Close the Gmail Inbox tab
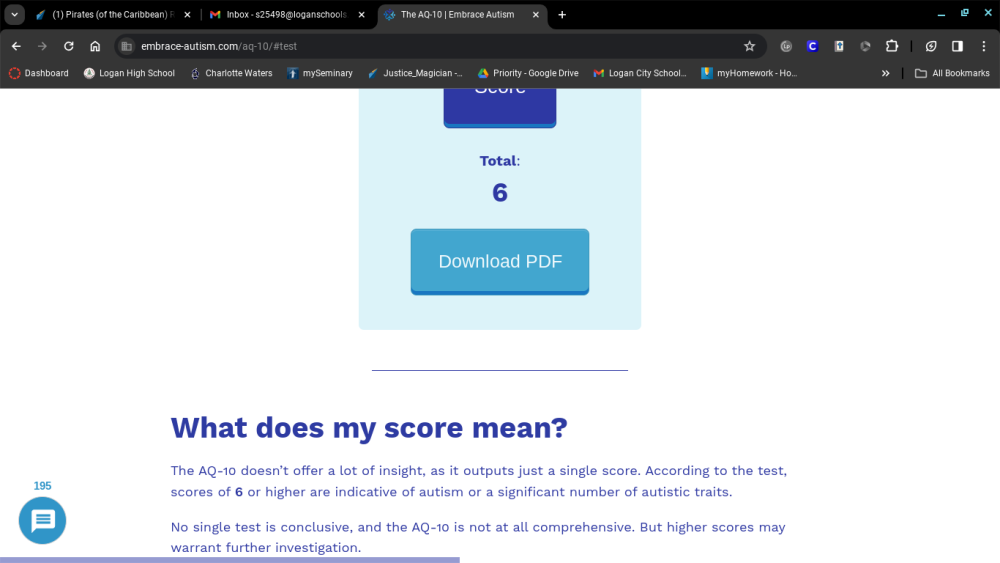Image resolution: width=1000 pixels, height=563 pixels. pyautogui.click(x=362, y=15)
